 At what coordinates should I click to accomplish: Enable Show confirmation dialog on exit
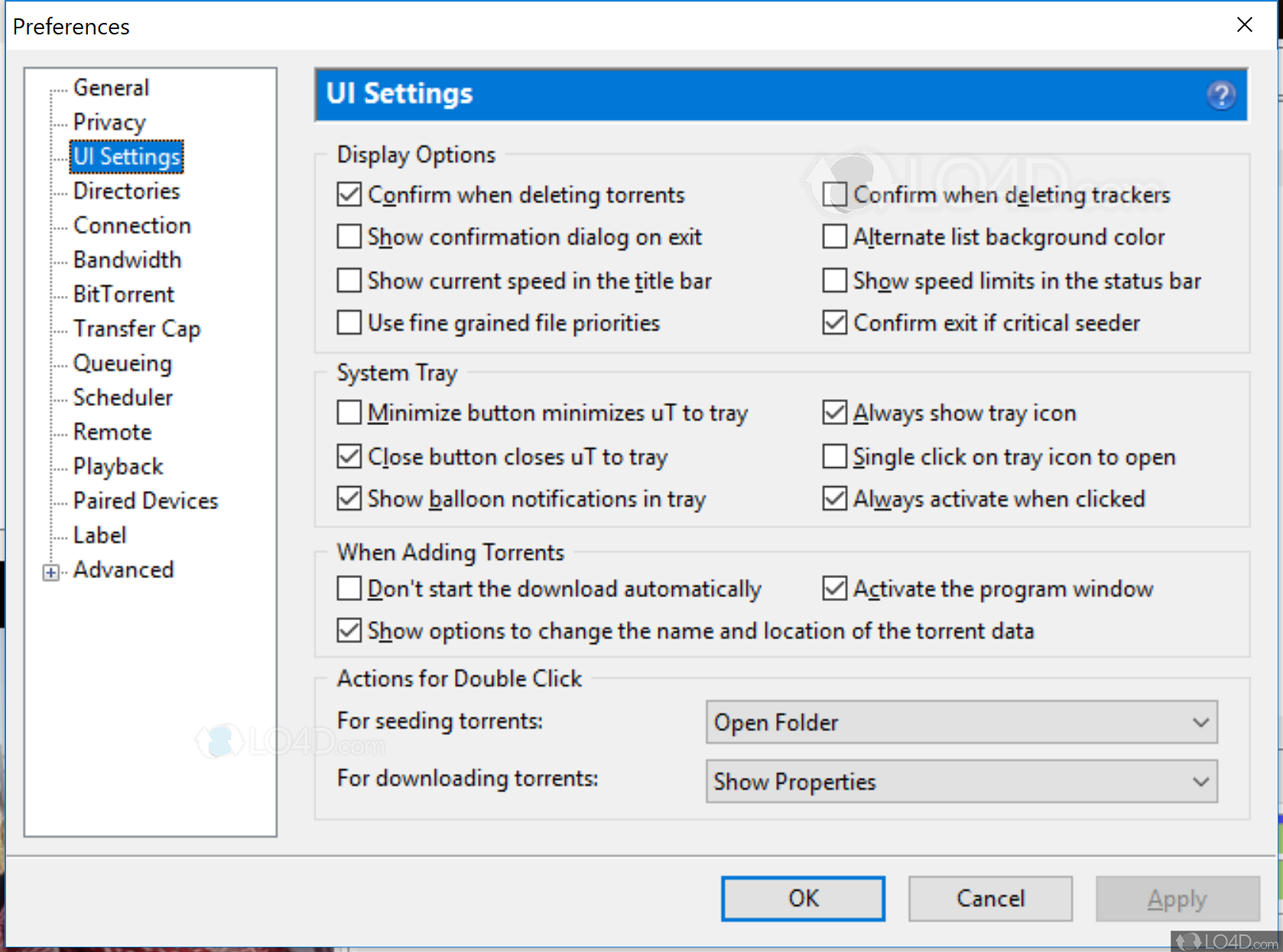[349, 237]
